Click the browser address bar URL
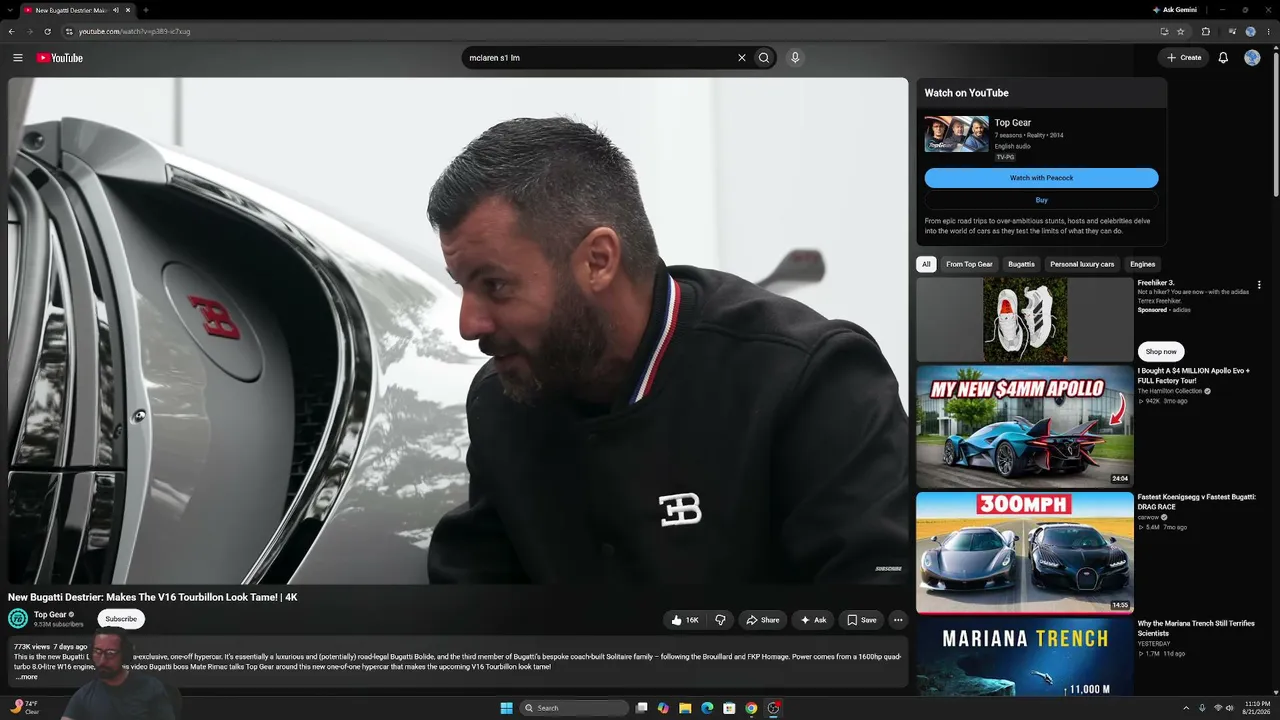 pos(134,31)
